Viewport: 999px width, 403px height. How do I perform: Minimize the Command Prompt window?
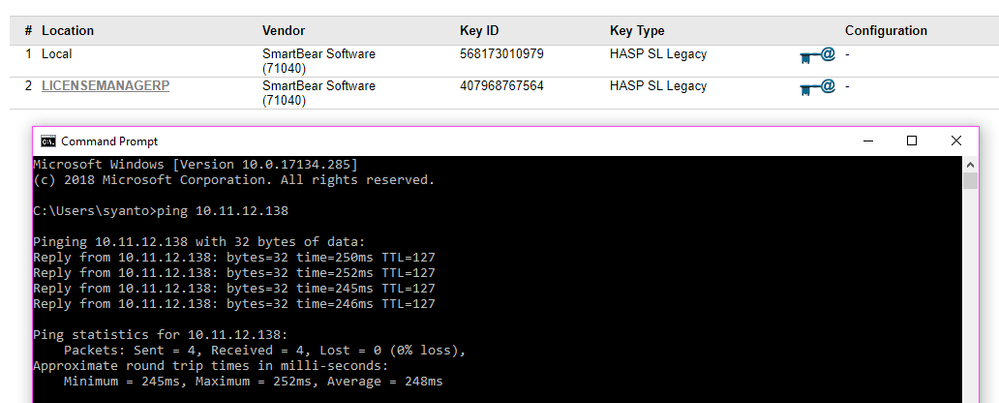point(866,141)
